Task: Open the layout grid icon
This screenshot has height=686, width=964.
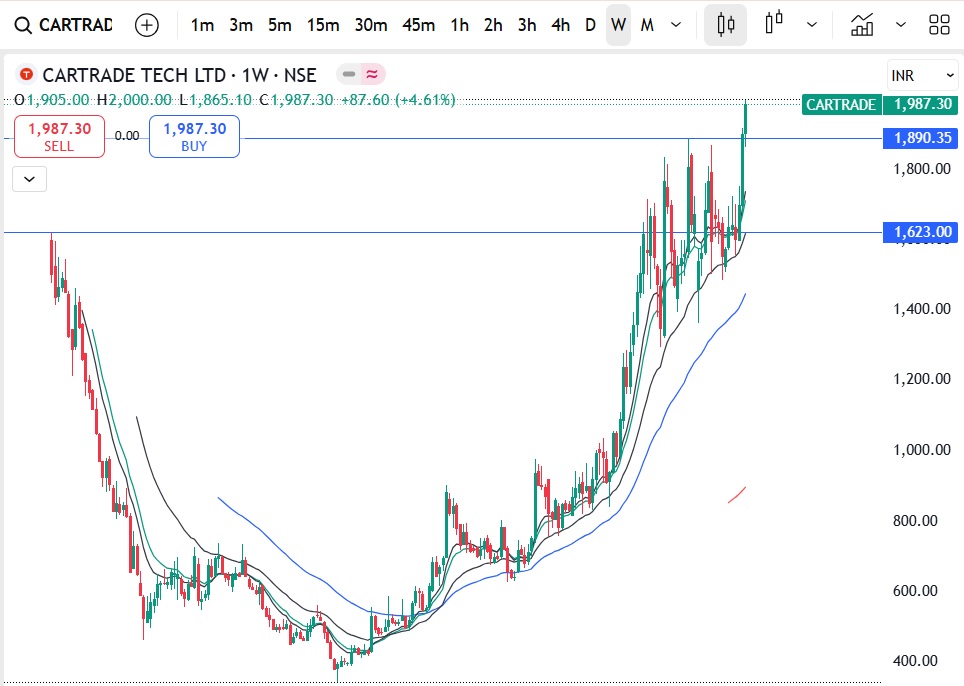Action: coord(939,25)
